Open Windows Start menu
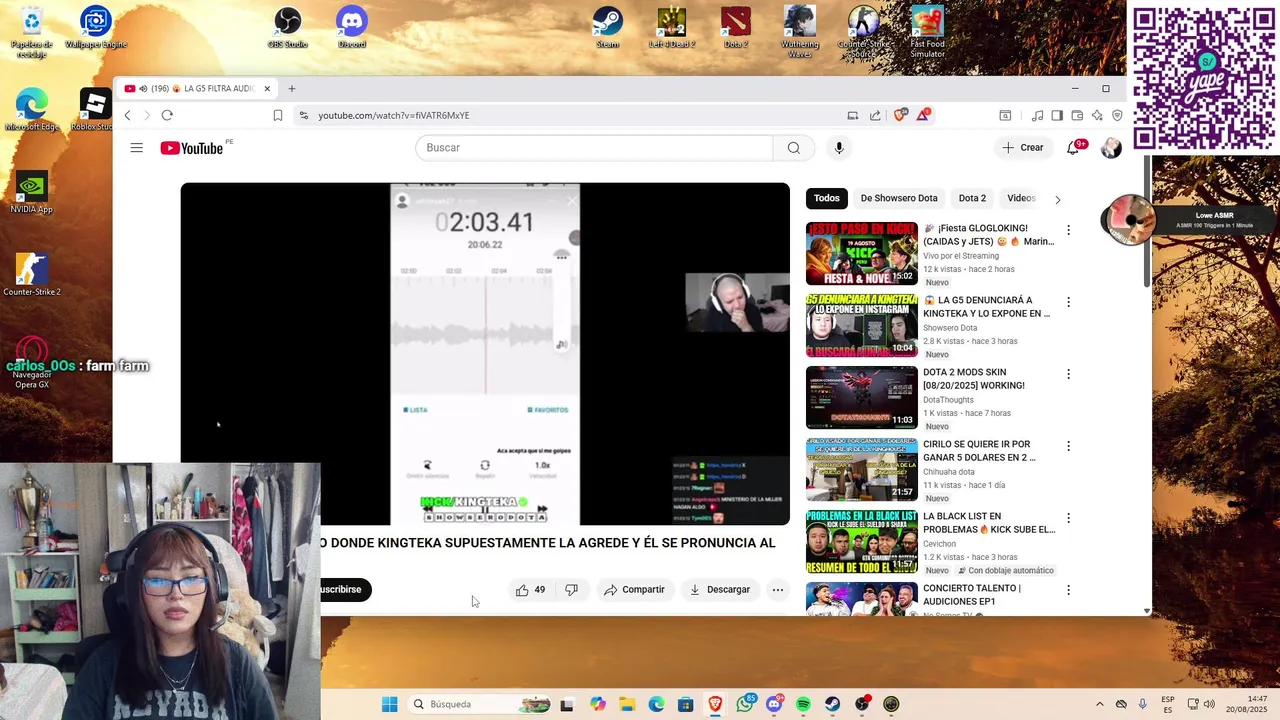 [x=389, y=704]
